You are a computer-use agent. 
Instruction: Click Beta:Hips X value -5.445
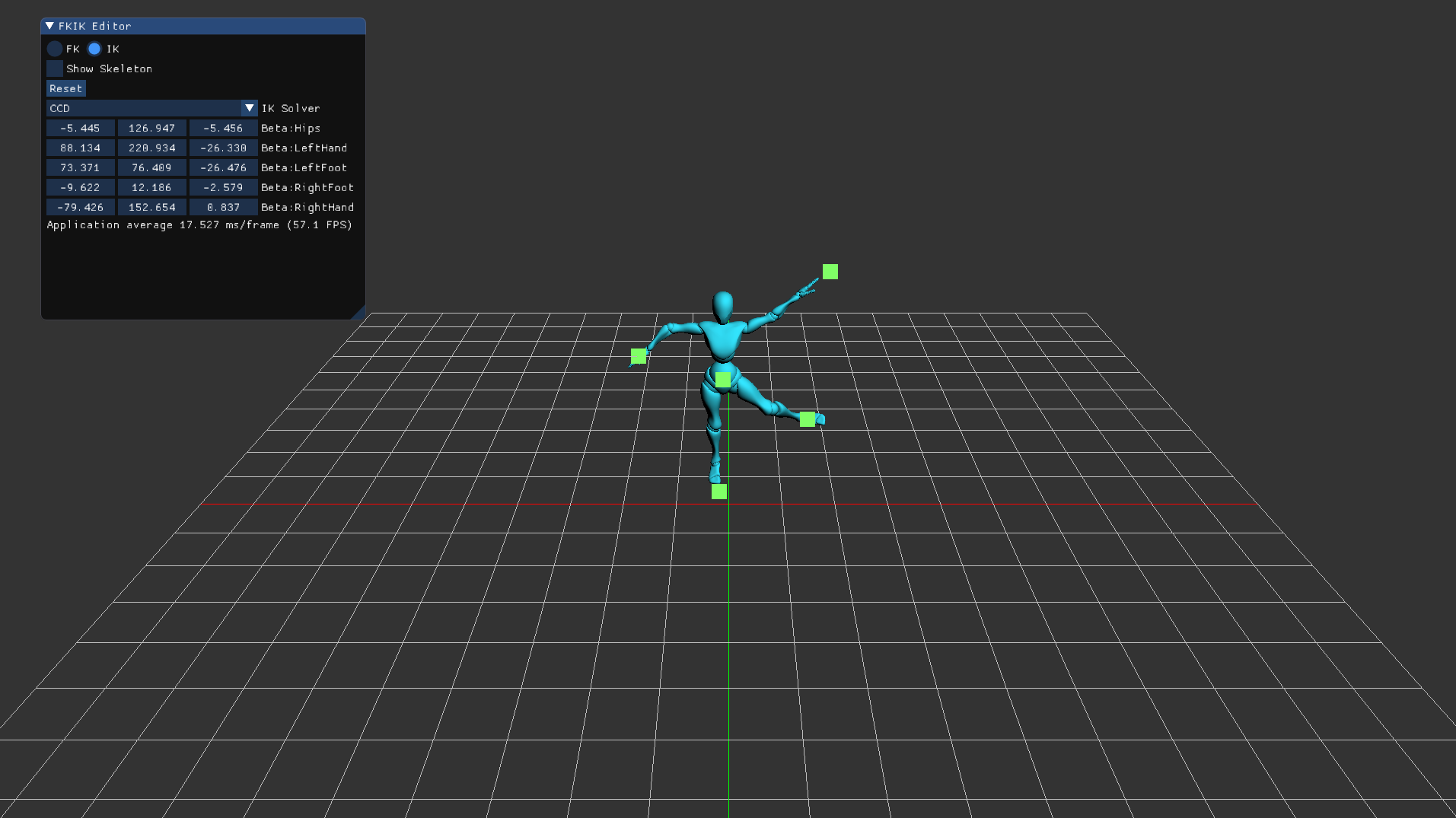(x=81, y=128)
